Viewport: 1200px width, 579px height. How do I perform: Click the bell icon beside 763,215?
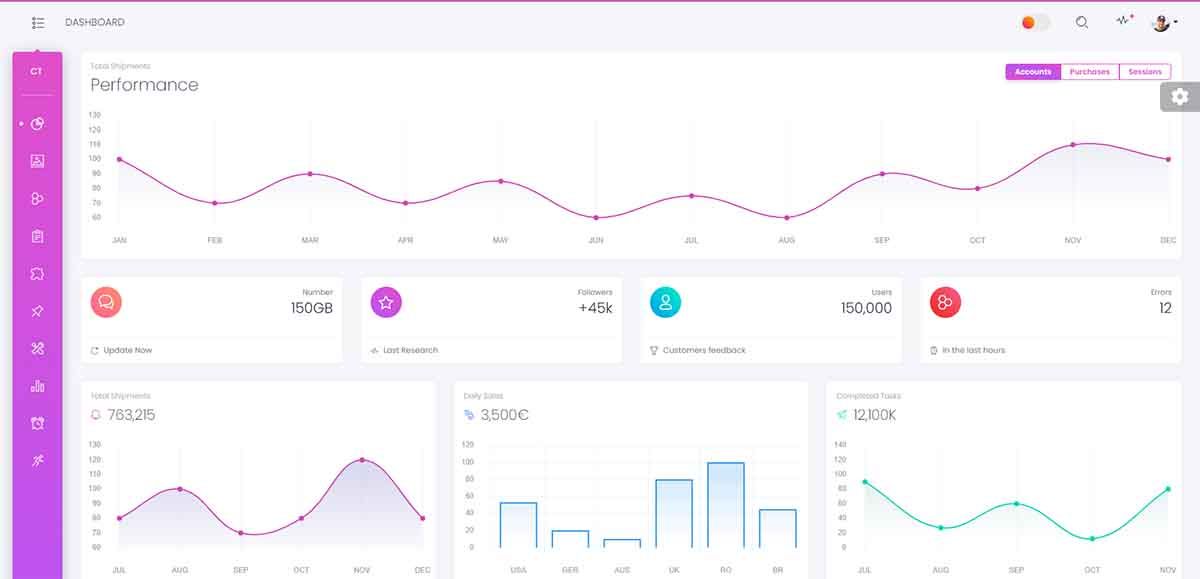[x=96, y=415]
